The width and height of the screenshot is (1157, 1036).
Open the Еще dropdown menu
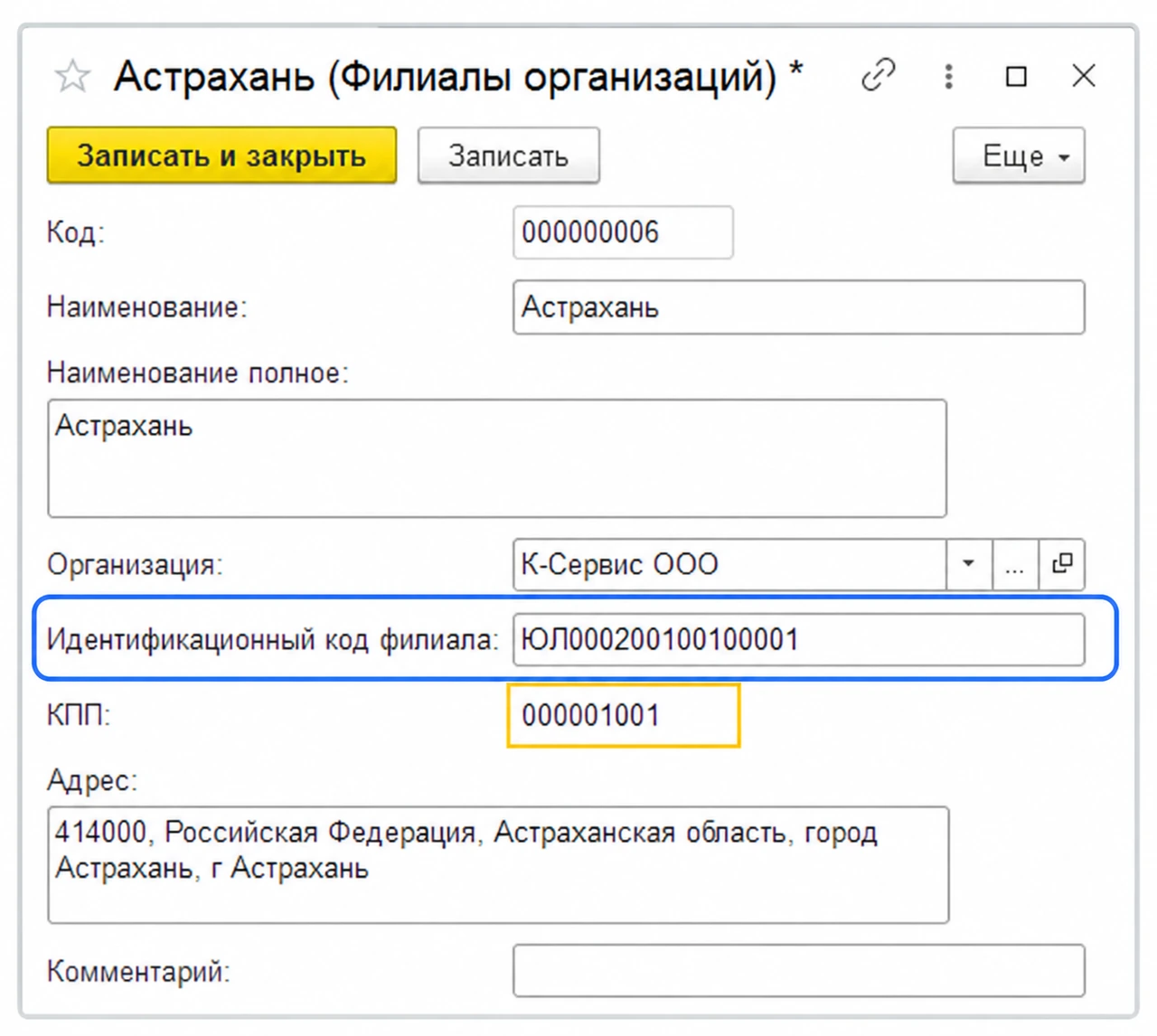coord(1019,155)
